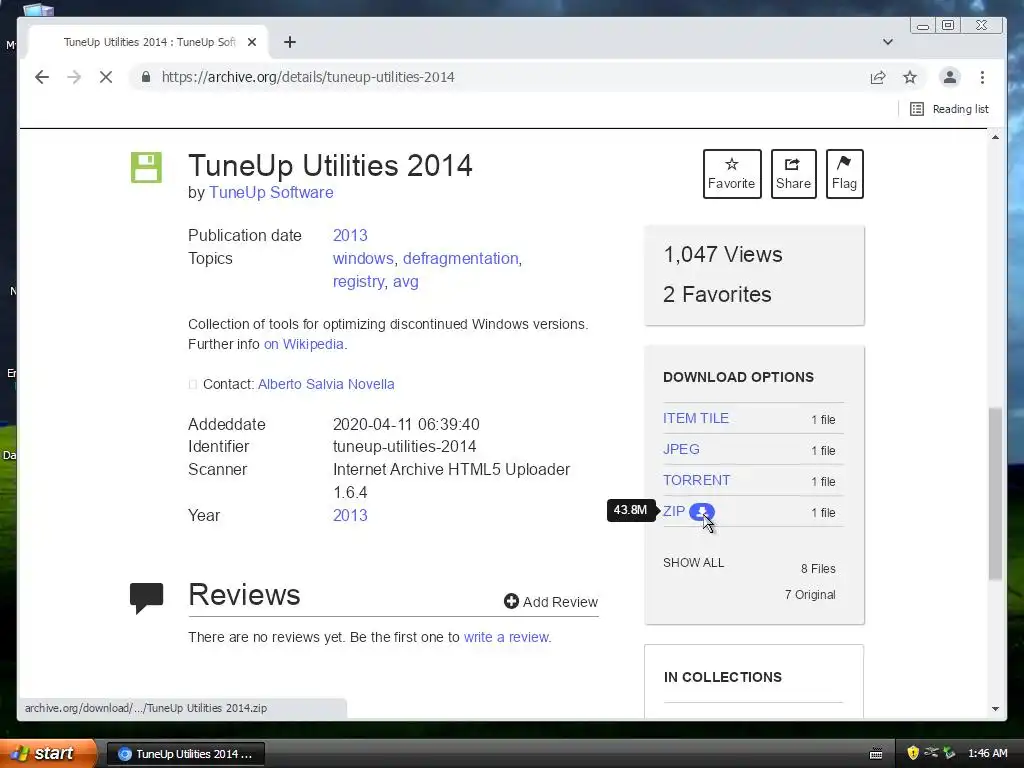Open the Chrome profile avatar
Screen dimensions: 1024x768
(x=950, y=77)
